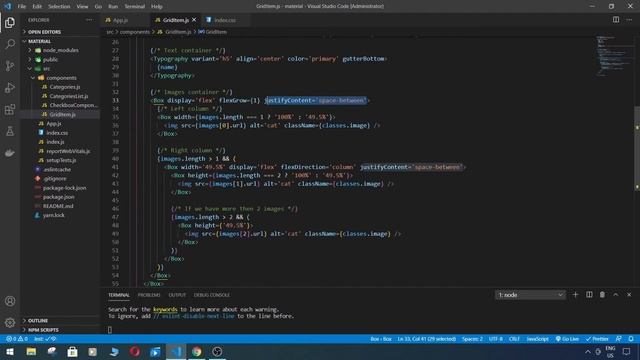Open the terminal selector dropdown '1: node'
The image size is (640, 360).
pos(530,295)
